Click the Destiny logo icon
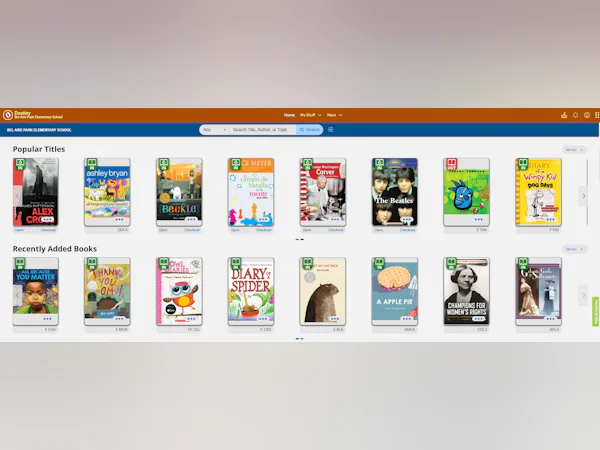 [x=8, y=115]
